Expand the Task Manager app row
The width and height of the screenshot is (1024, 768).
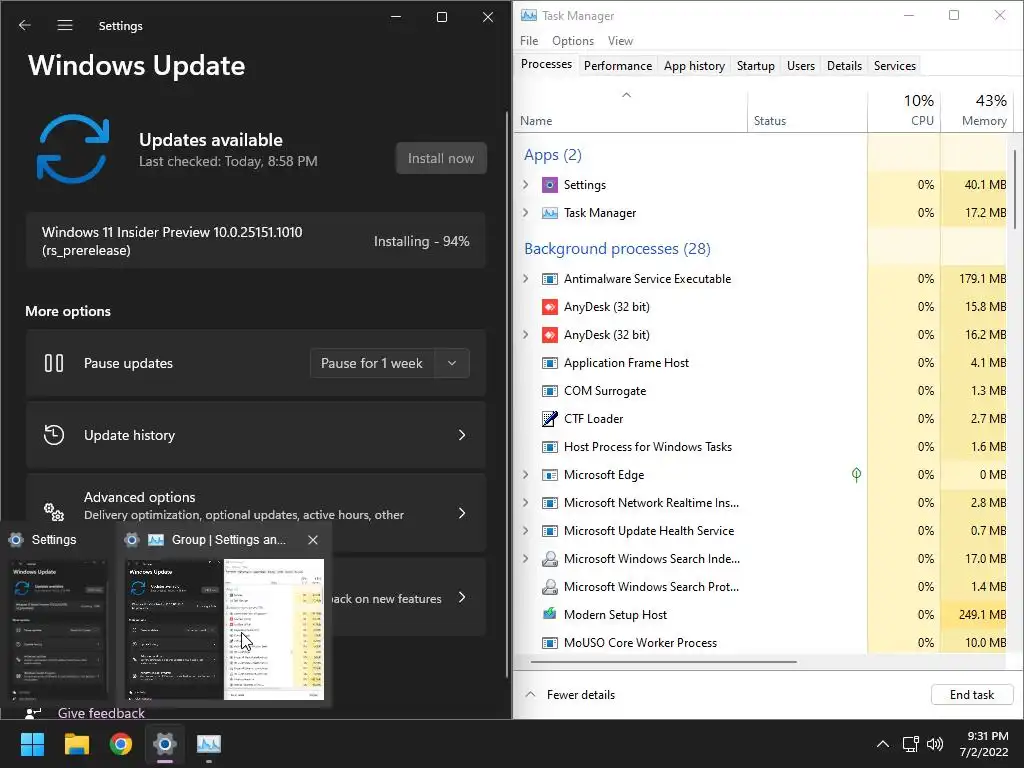click(x=526, y=213)
